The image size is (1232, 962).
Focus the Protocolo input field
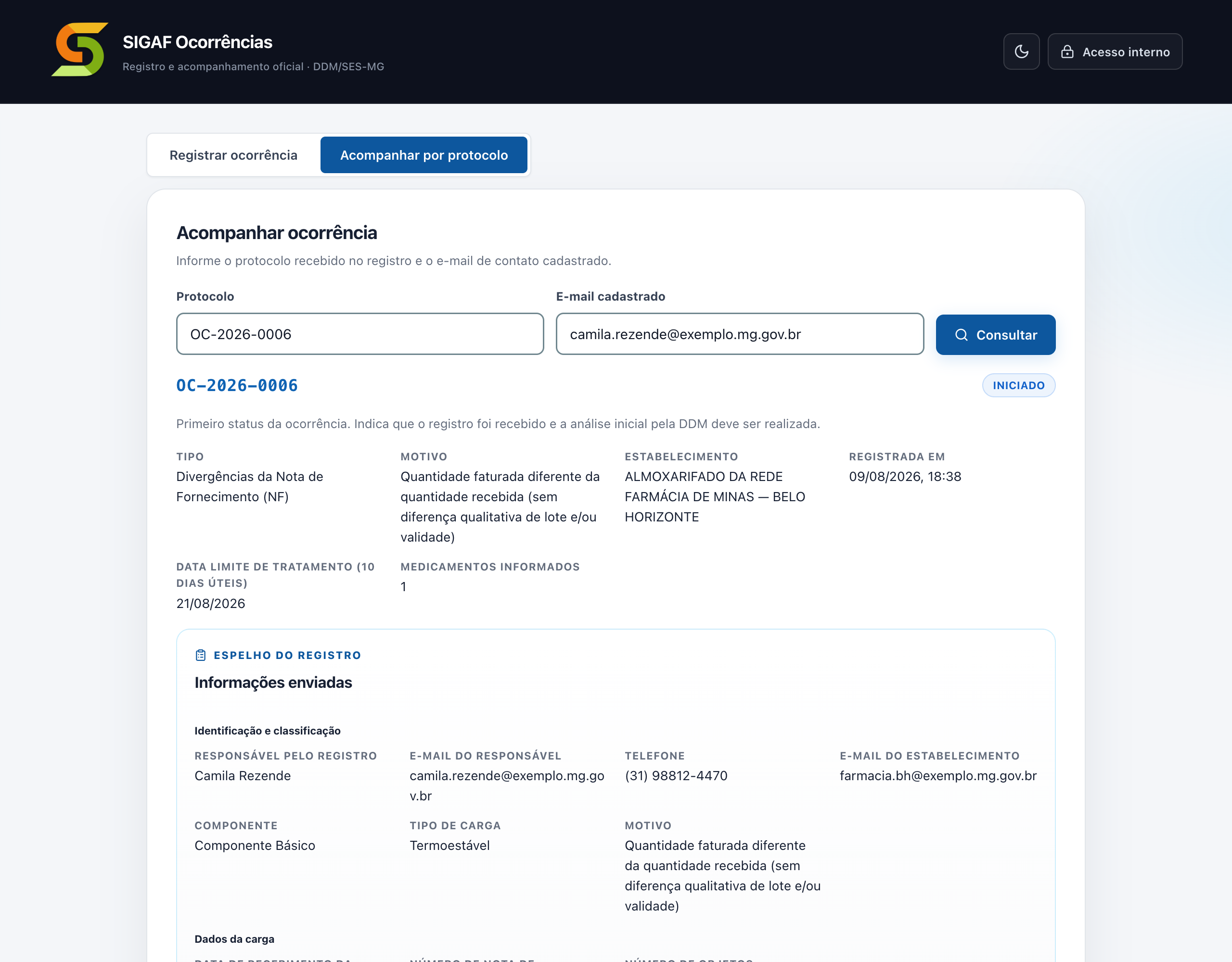(x=360, y=334)
